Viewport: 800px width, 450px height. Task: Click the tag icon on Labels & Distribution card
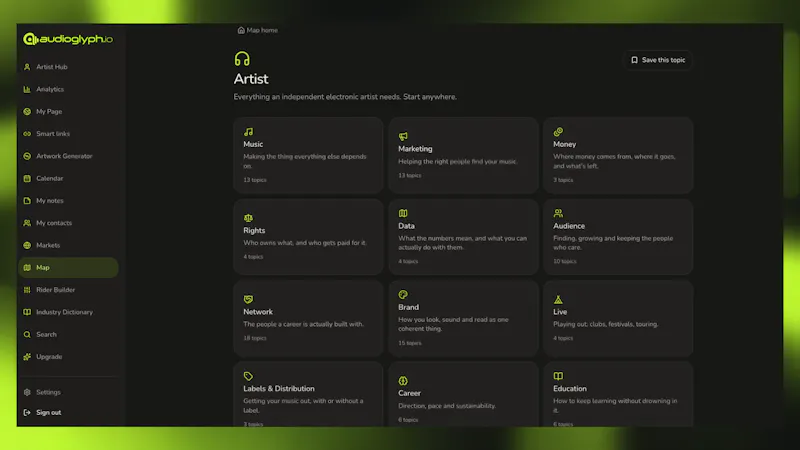[248, 376]
